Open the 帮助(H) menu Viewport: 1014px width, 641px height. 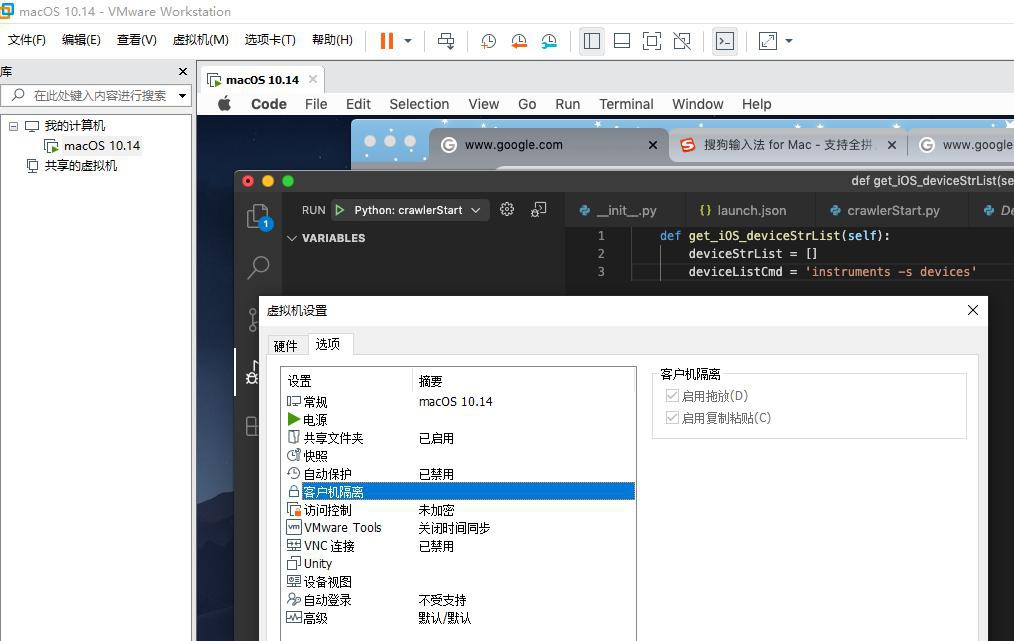coord(332,40)
